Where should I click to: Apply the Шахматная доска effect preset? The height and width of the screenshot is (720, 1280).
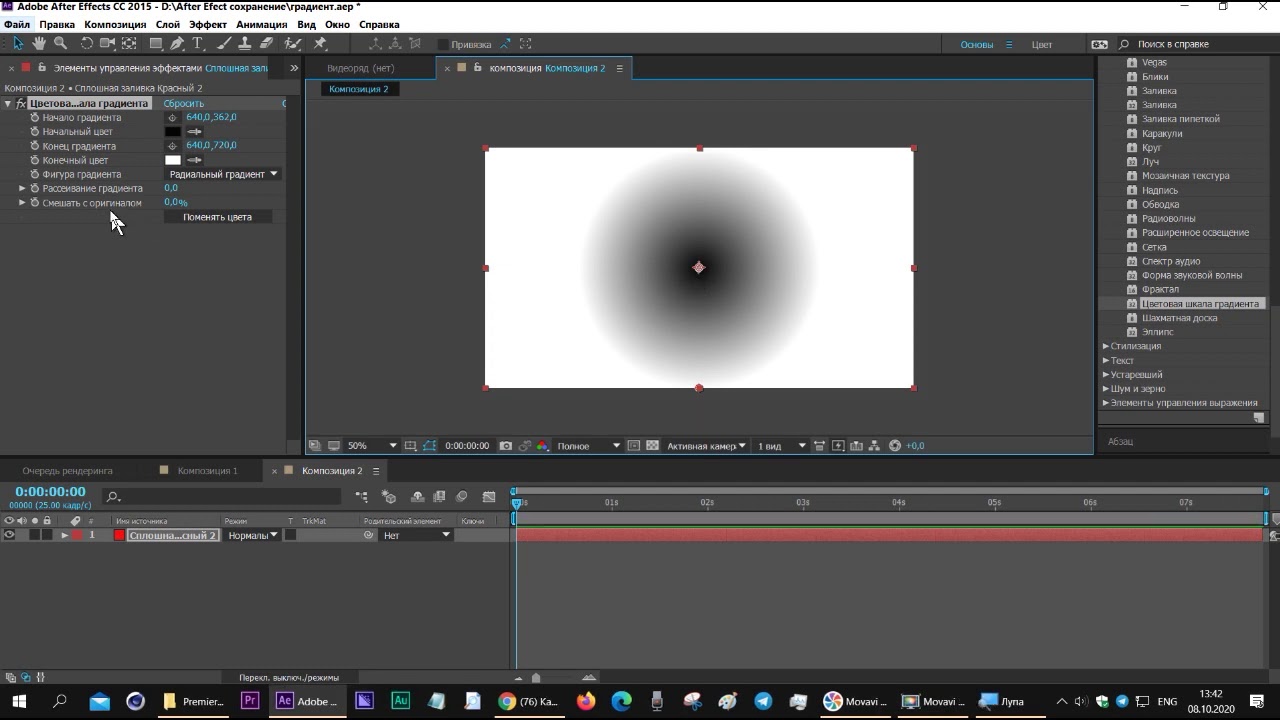[1179, 318]
